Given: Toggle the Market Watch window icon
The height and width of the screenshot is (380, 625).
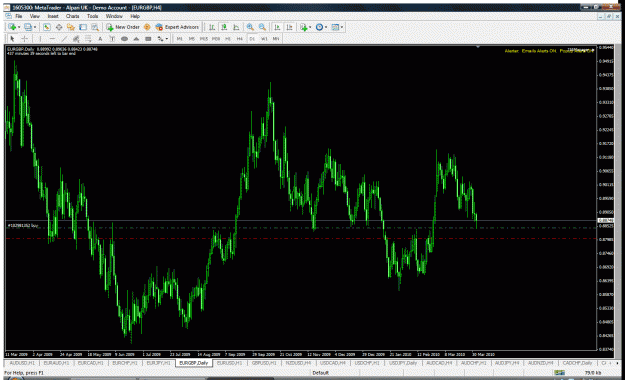Looking at the screenshot, I should point(47,27).
